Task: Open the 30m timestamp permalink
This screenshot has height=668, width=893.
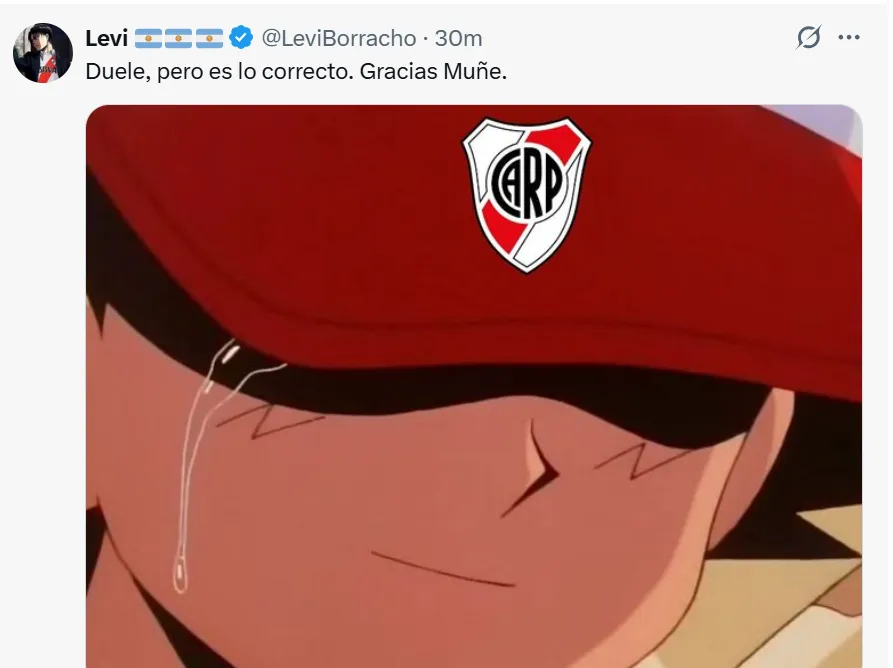Action: pyautogui.click(x=458, y=39)
